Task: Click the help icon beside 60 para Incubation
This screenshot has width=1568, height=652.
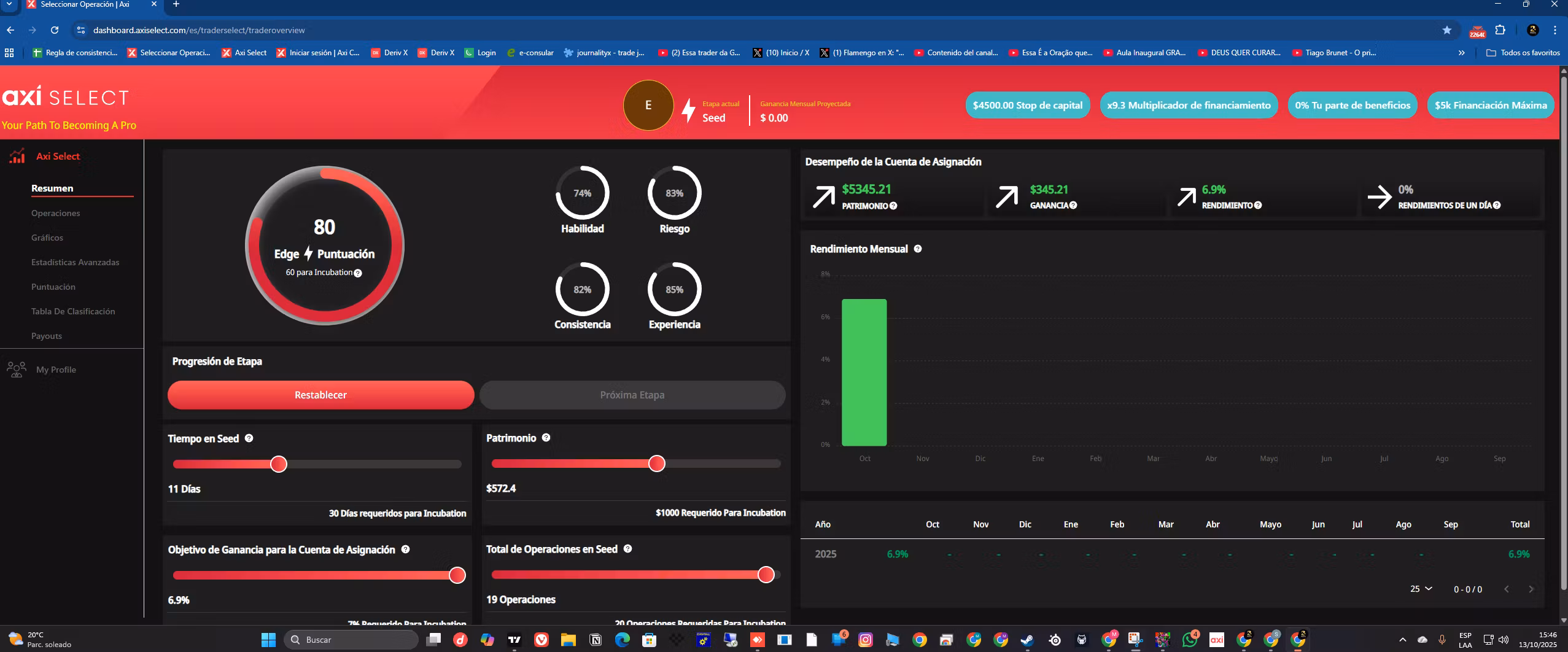Action: (x=358, y=273)
